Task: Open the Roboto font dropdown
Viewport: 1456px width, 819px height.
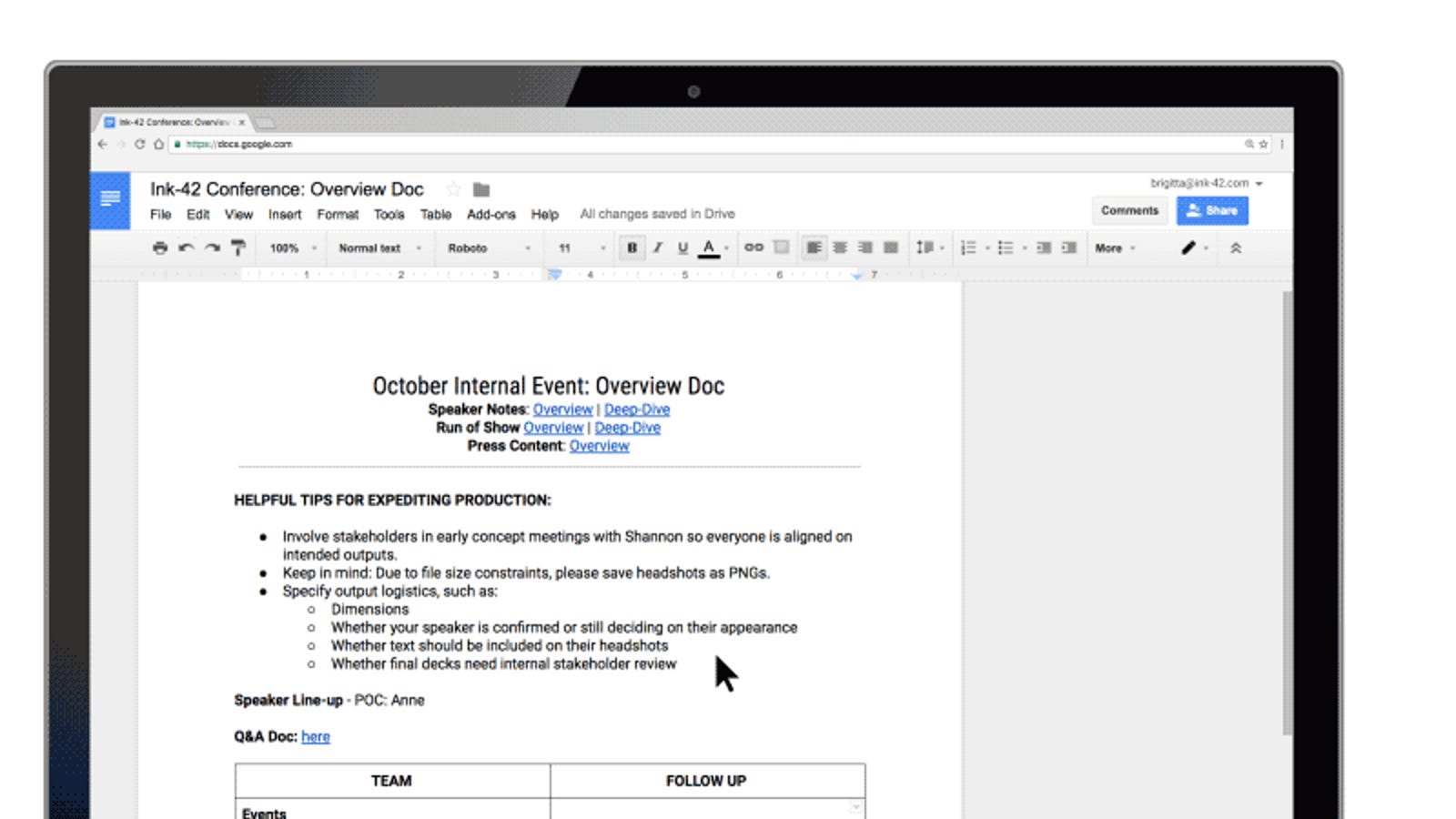Action: [489, 248]
